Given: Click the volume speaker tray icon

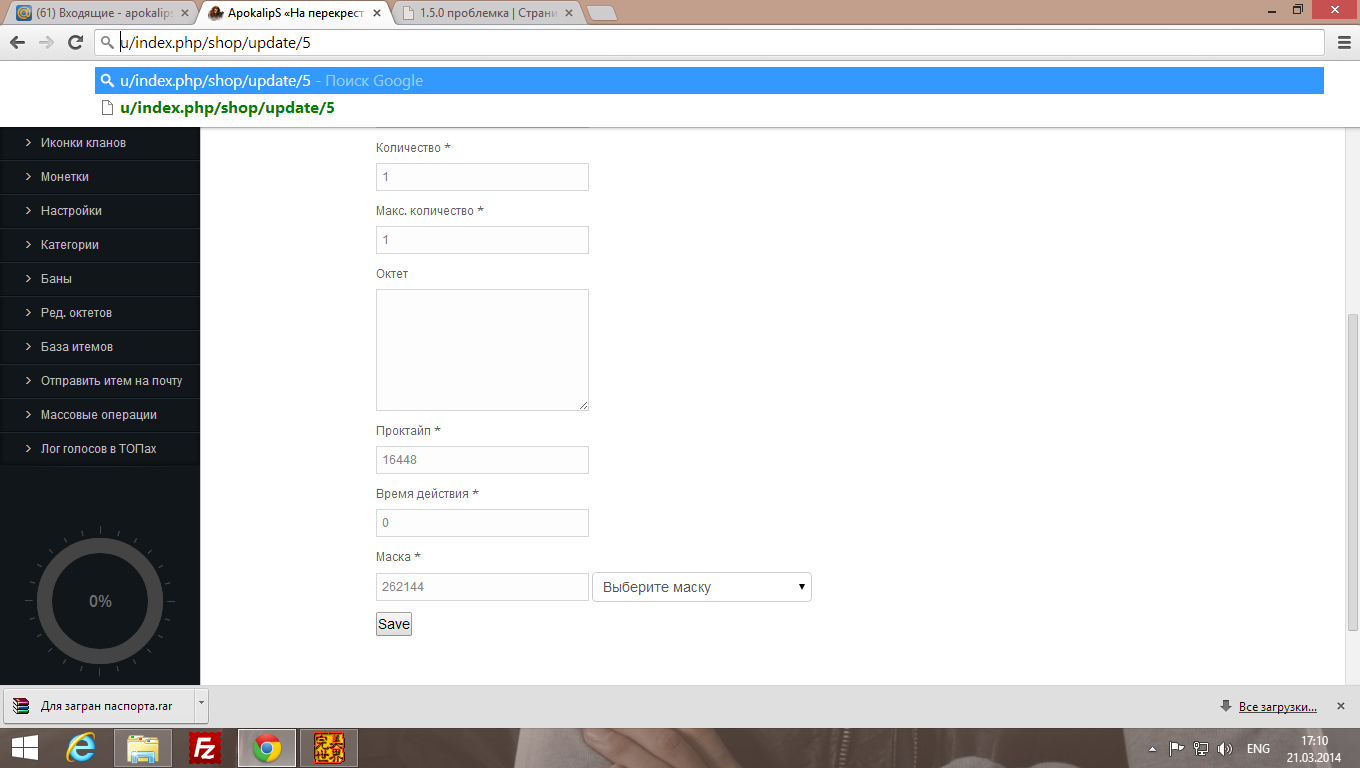Looking at the screenshot, I should point(1225,748).
